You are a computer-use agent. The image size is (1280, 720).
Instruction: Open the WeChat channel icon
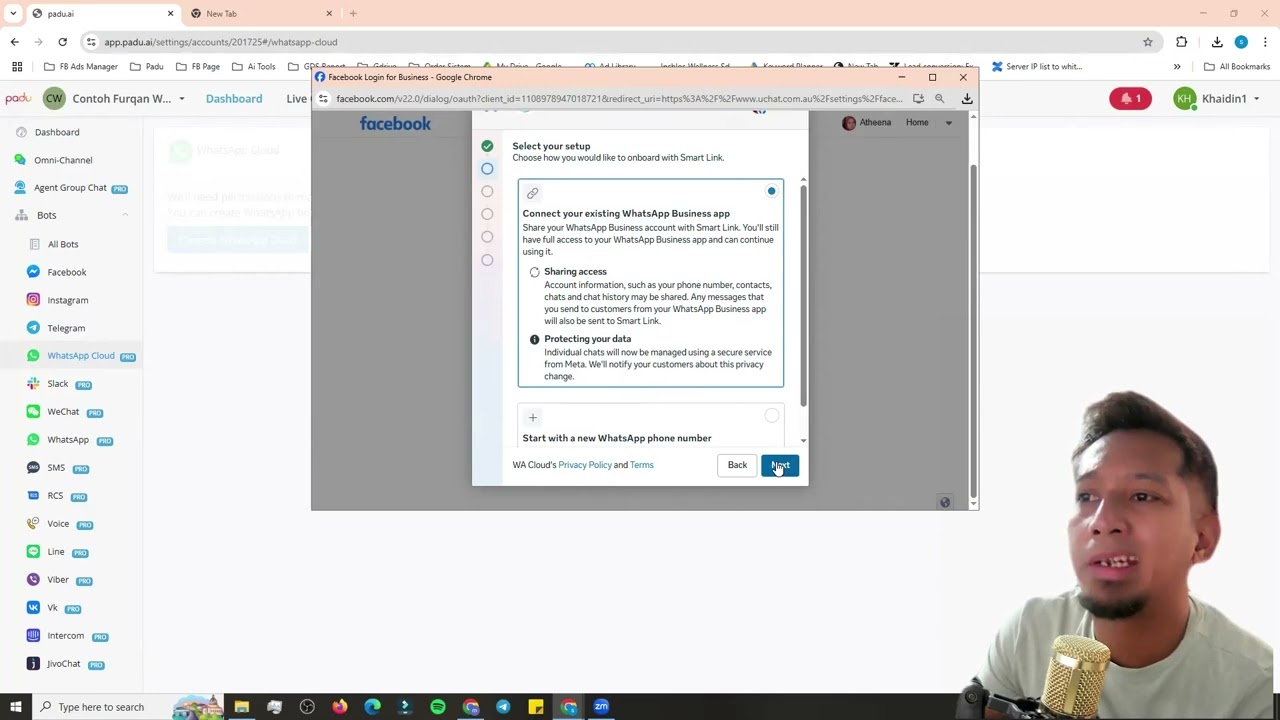tap(33, 412)
